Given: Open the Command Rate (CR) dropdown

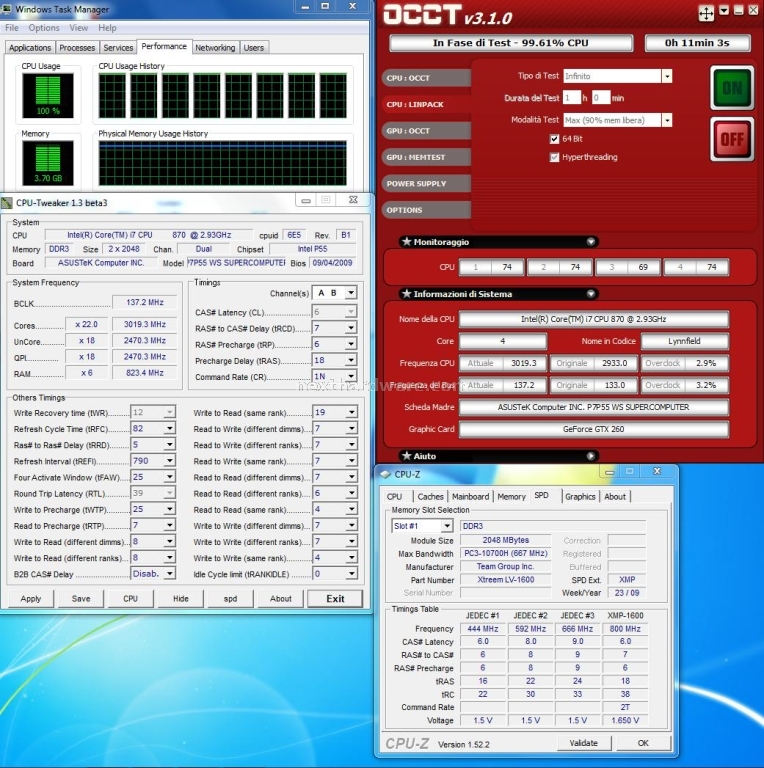Looking at the screenshot, I should pos(351,376).
